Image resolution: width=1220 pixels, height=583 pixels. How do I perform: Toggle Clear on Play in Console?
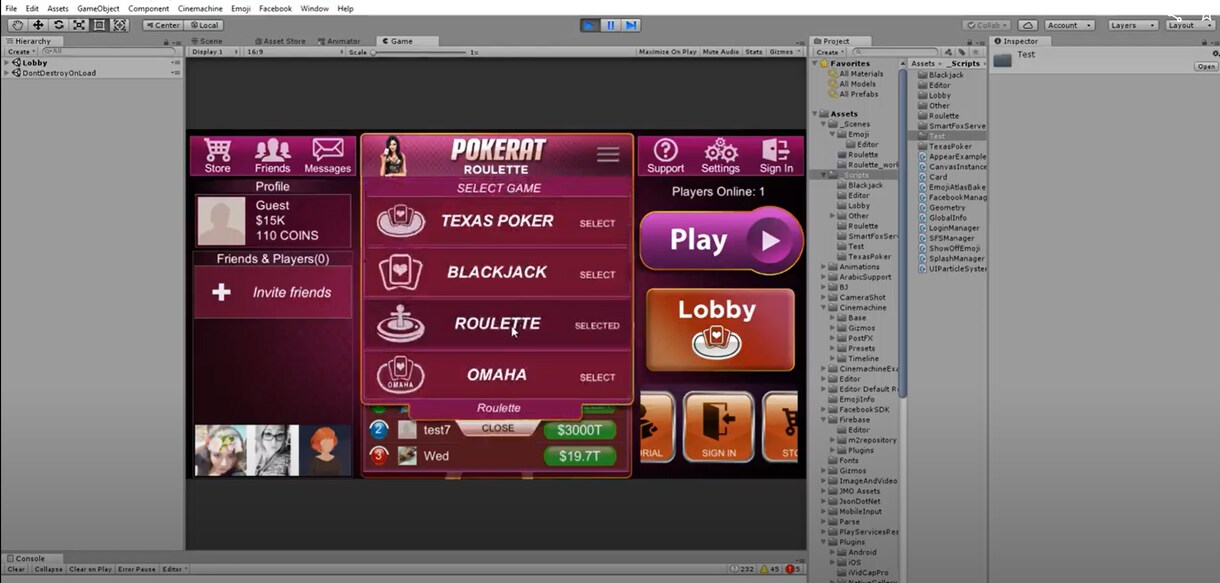click(x=90, y=569)
